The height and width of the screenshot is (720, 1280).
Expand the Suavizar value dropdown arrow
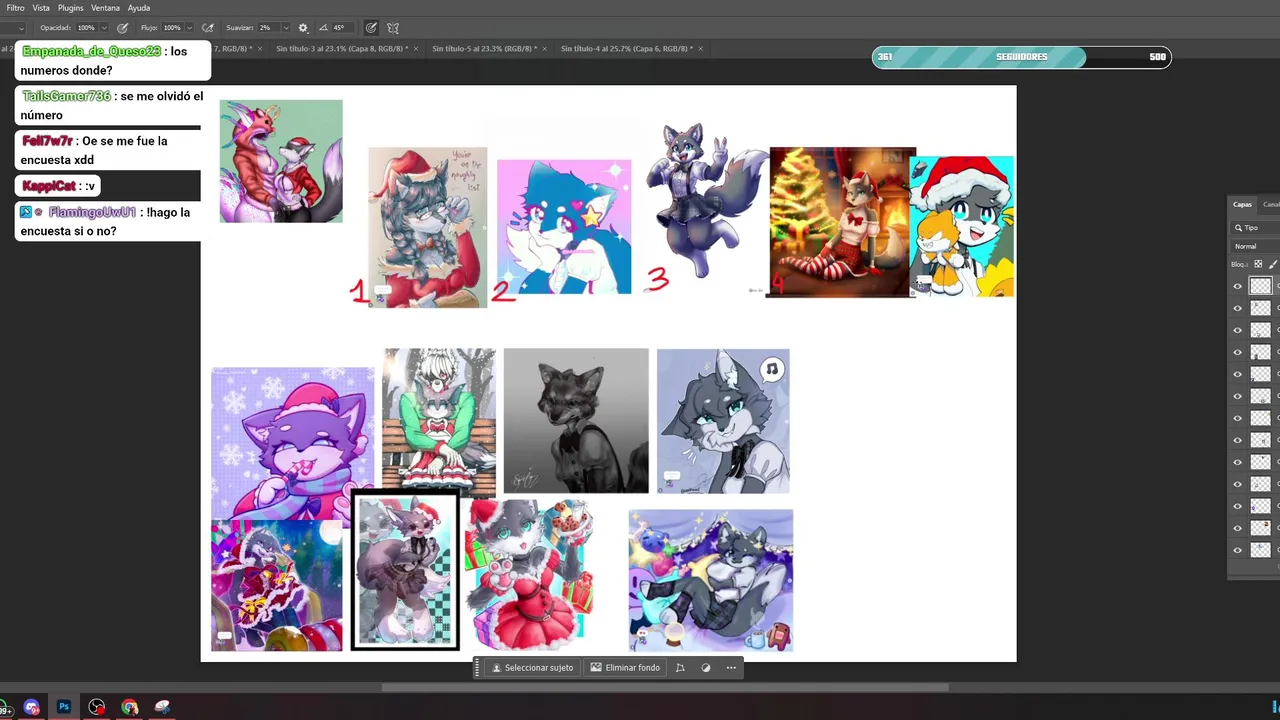tap(286, 28)
